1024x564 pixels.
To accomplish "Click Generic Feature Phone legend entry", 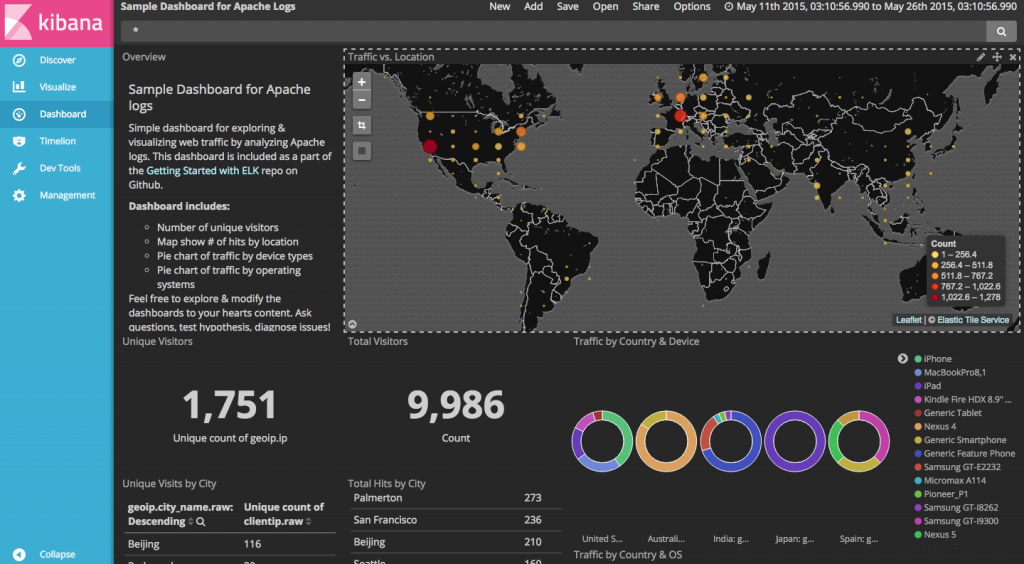I will point(965,453).
